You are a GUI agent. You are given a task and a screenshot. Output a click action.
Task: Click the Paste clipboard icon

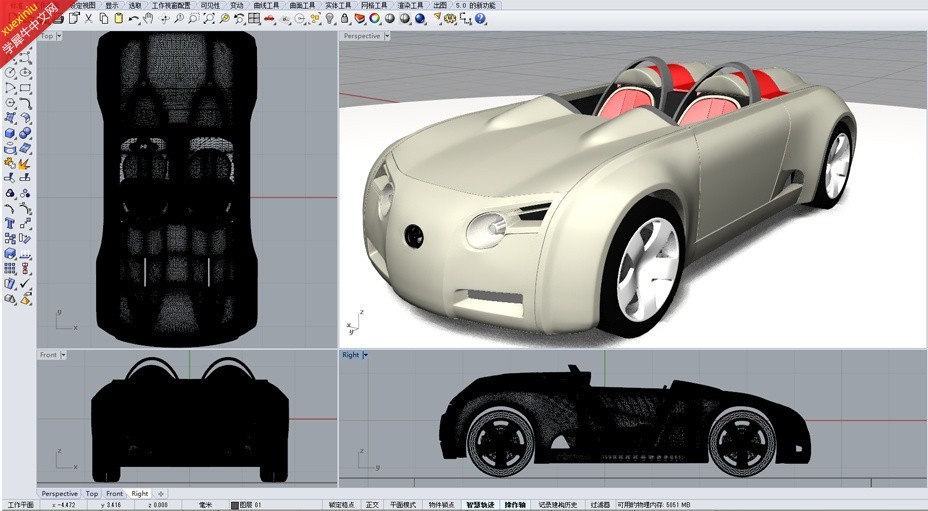point(118,18)
